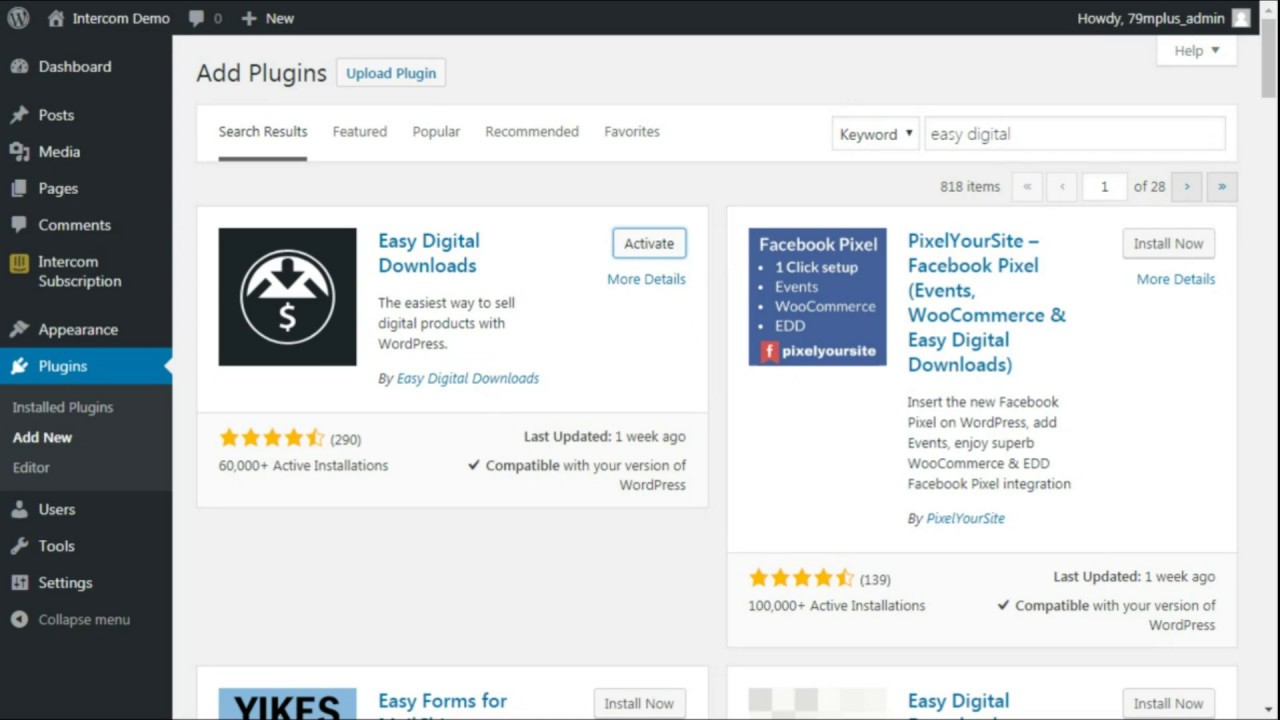Open the star rating on PixelYourSite card
The image size is (1280, 720).
pyautogui.click(x=801, y=578)
